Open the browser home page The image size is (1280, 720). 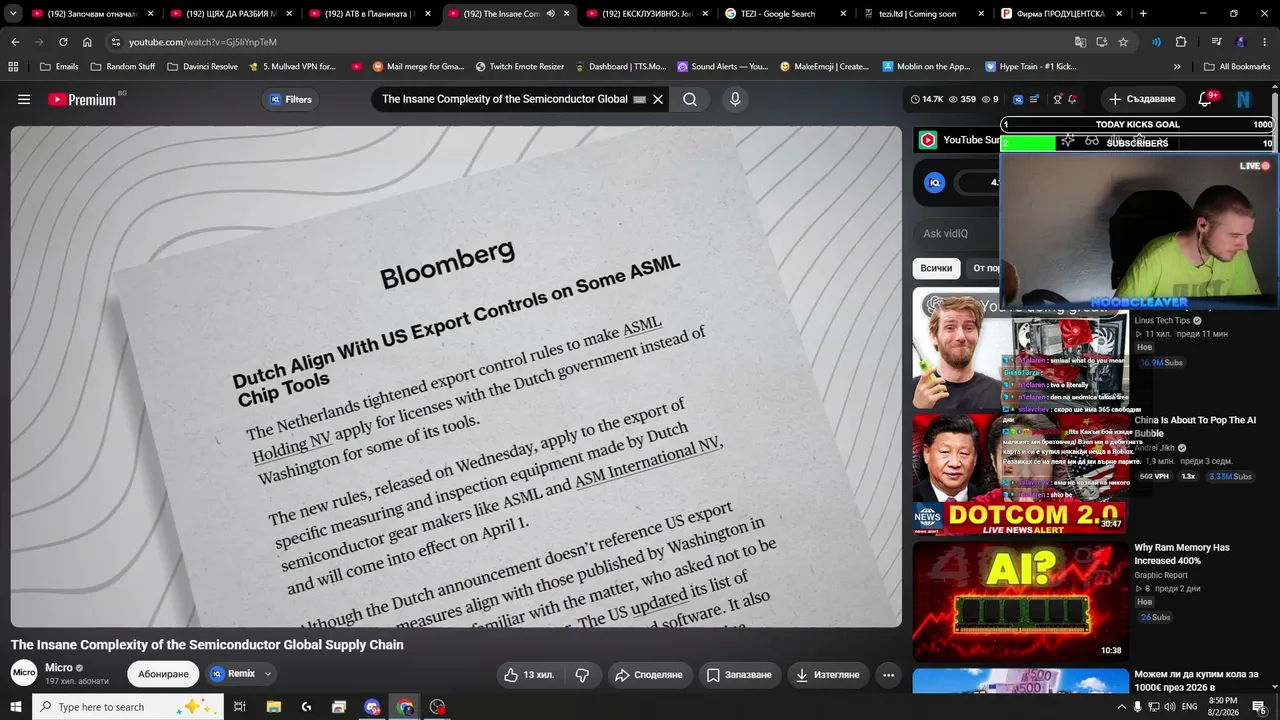87,42
